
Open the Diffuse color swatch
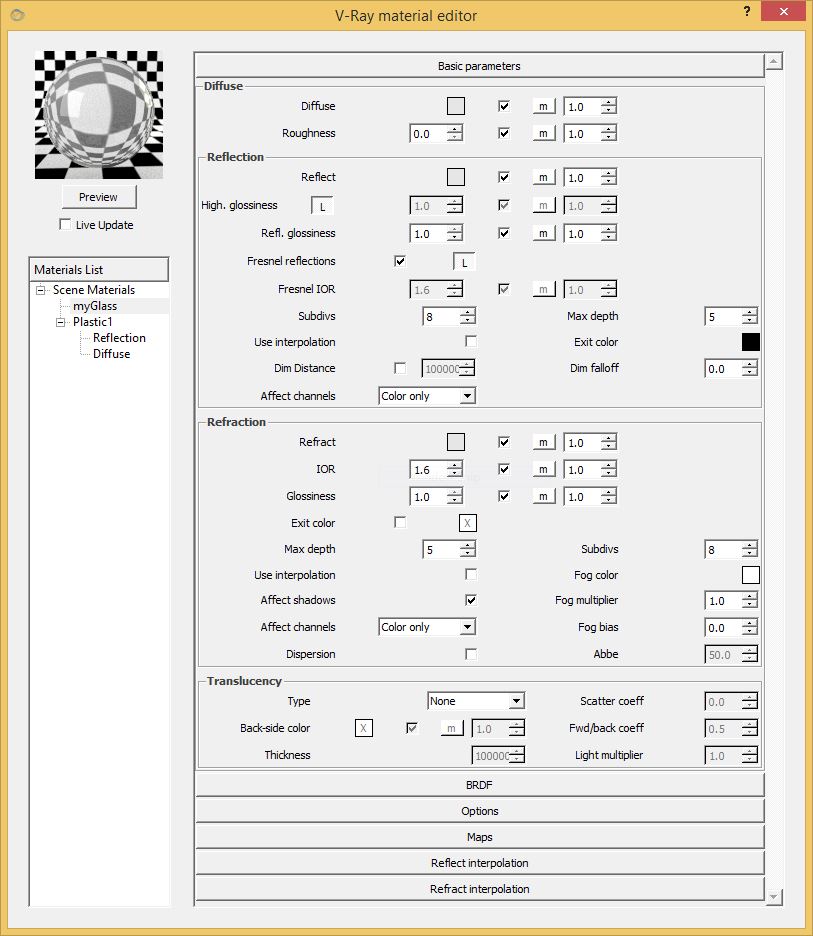tap(456, 106)
